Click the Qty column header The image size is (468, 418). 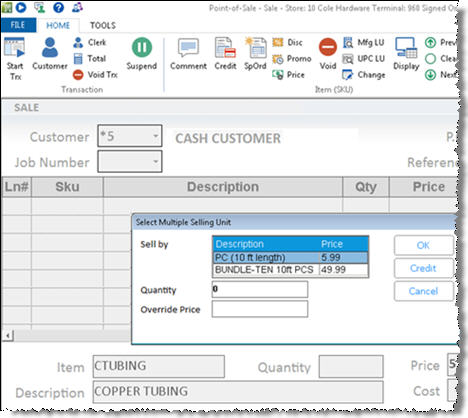(366, 187)
